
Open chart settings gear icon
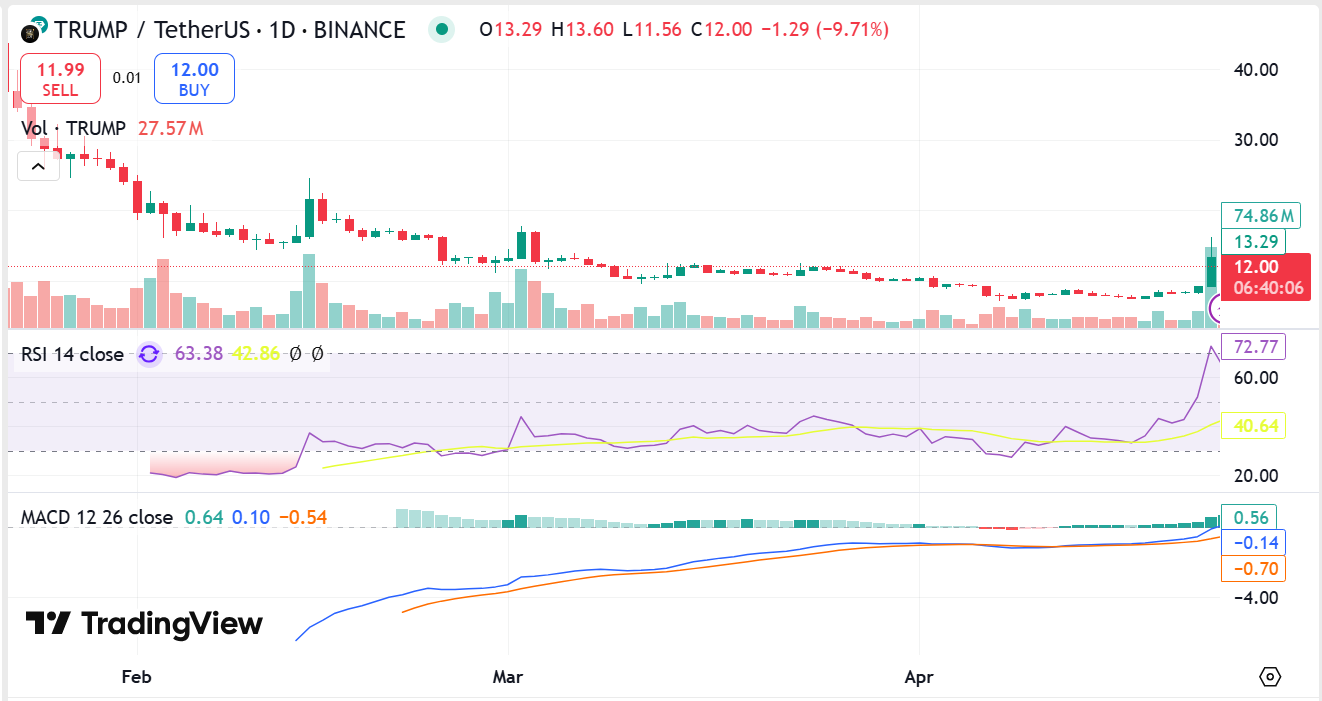[1269, 677]
